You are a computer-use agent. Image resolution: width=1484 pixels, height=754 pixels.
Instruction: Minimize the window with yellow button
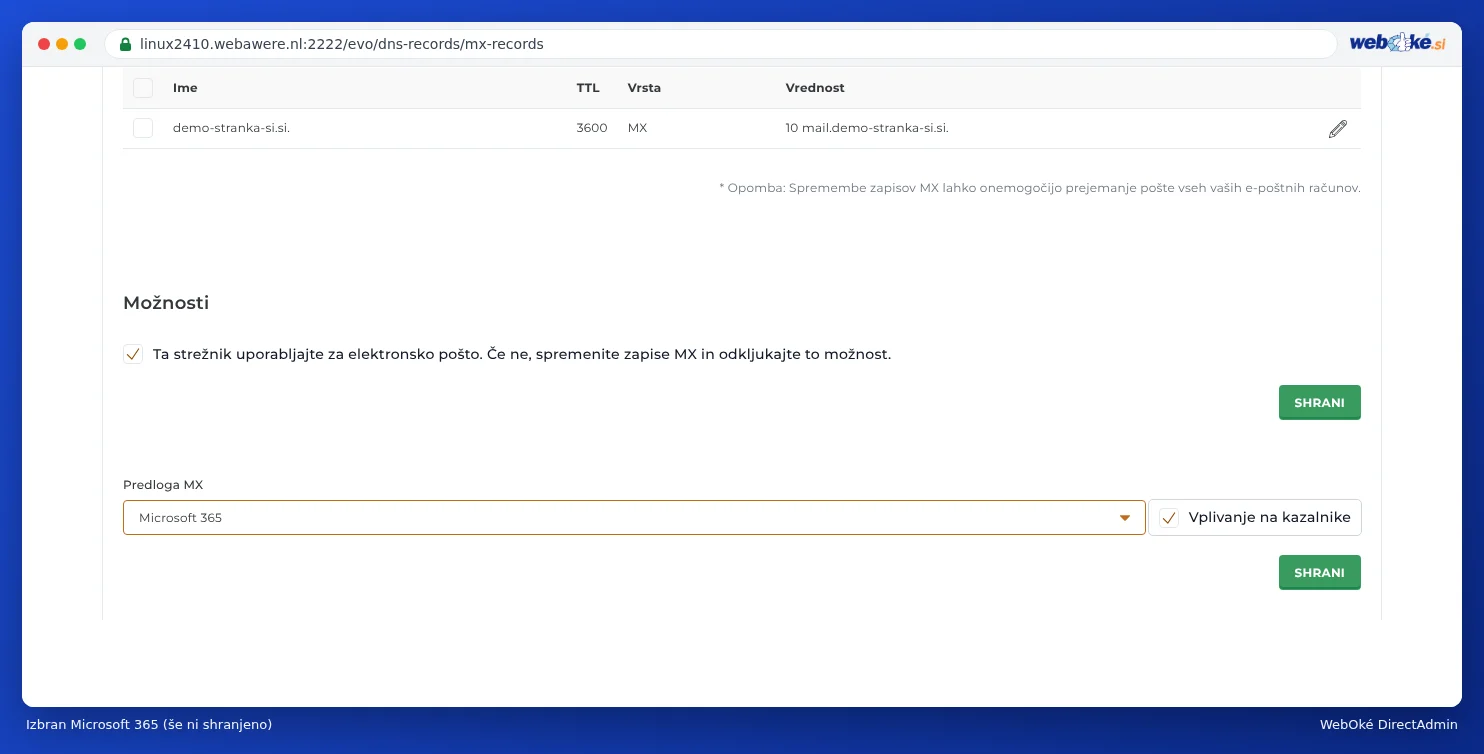point(62,44)
